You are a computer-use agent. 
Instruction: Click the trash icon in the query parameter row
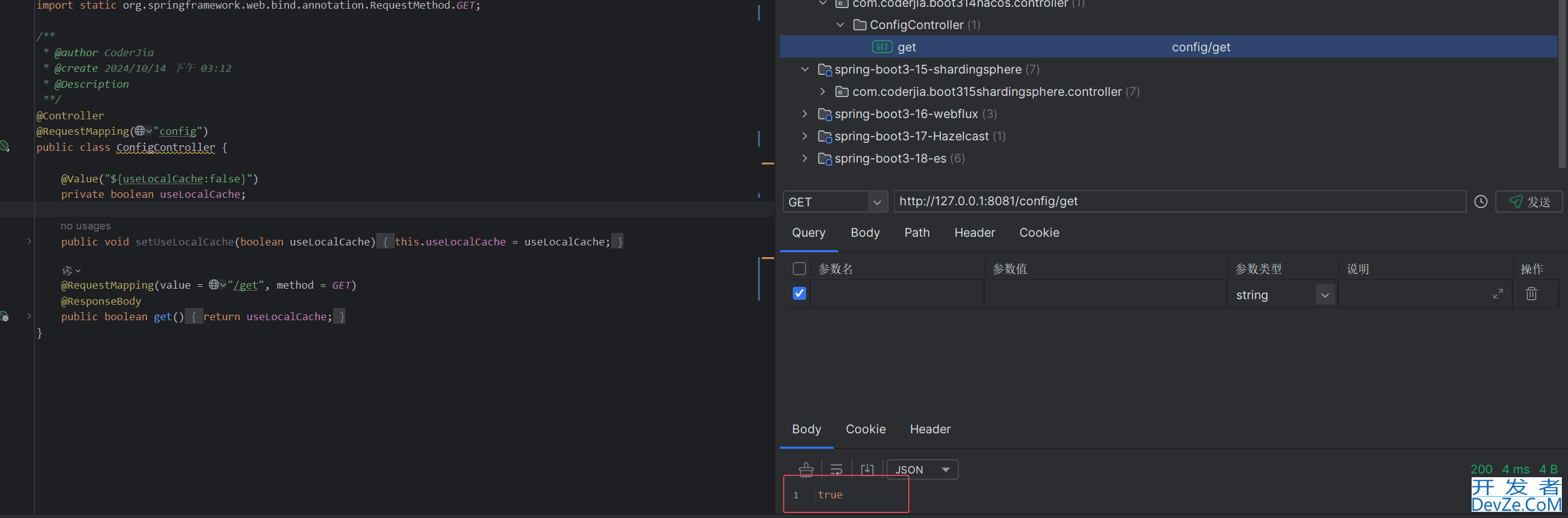(1531, 294)
